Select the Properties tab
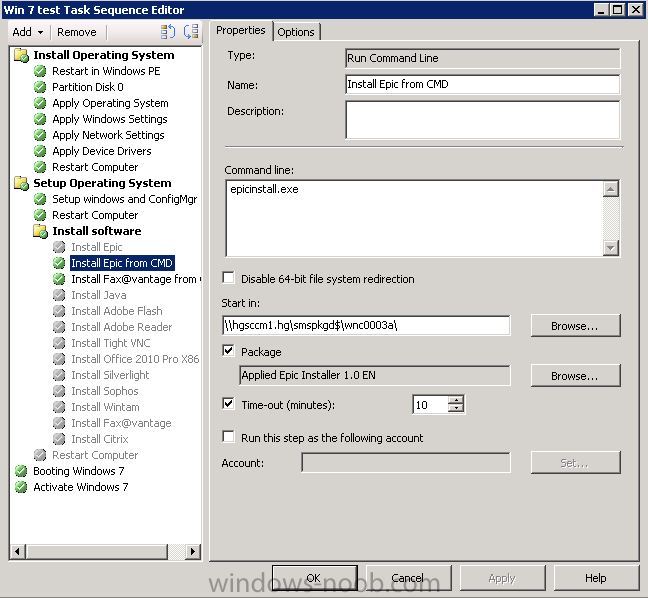 [x=241, y=31]
